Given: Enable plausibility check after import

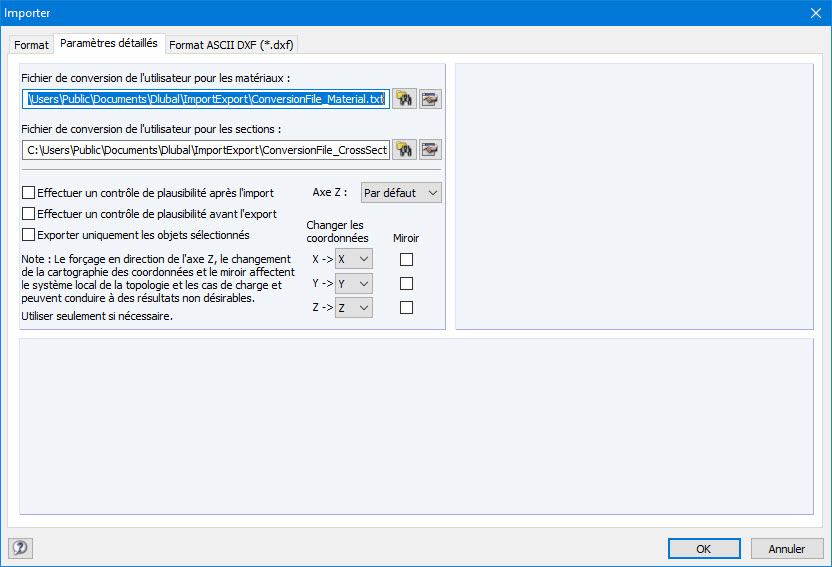Looking at the screenshot, I should point(29,193).
